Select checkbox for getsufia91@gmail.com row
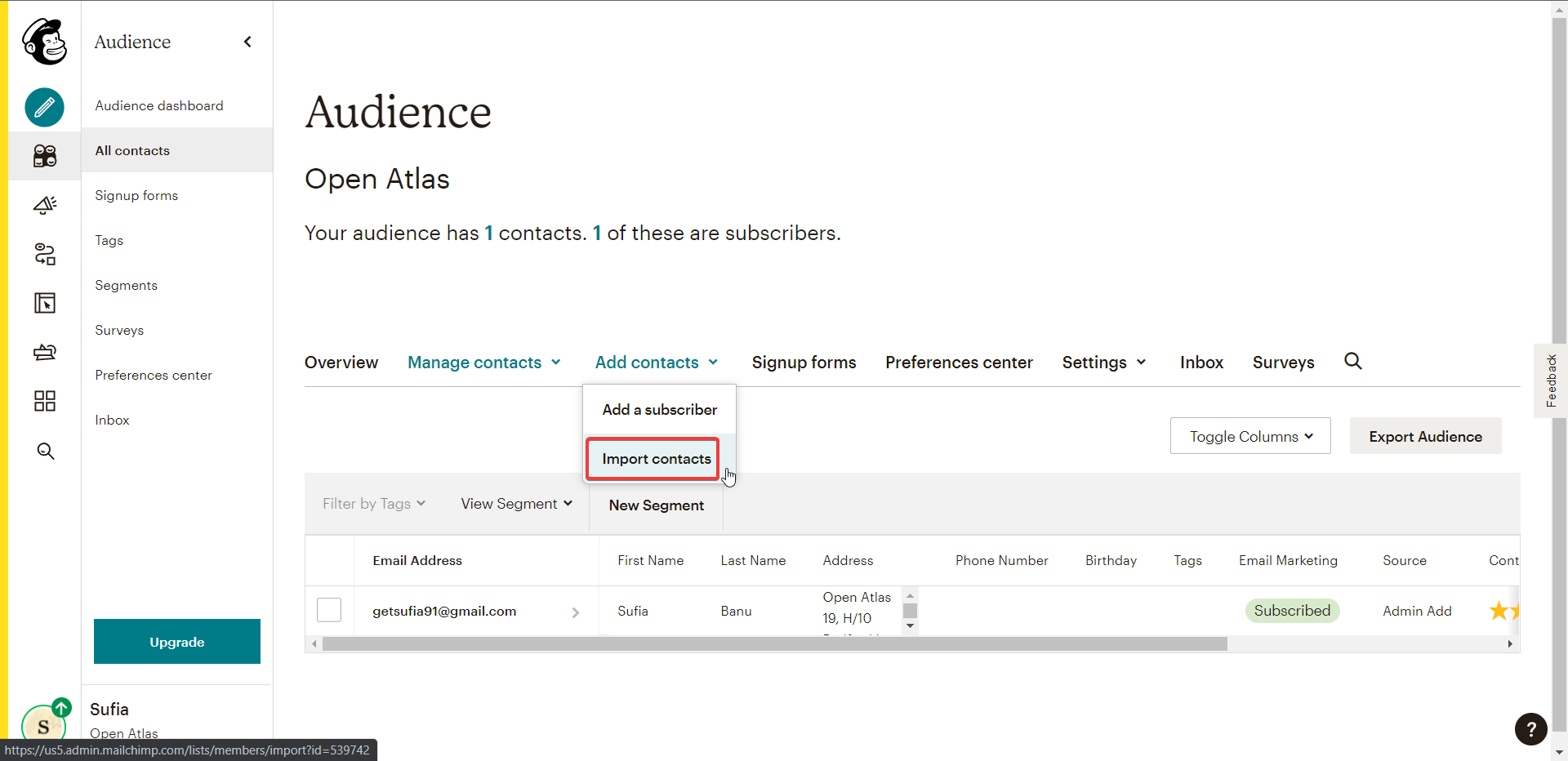The width and height of the screenshot is (1568, 761). click(329, 610)
